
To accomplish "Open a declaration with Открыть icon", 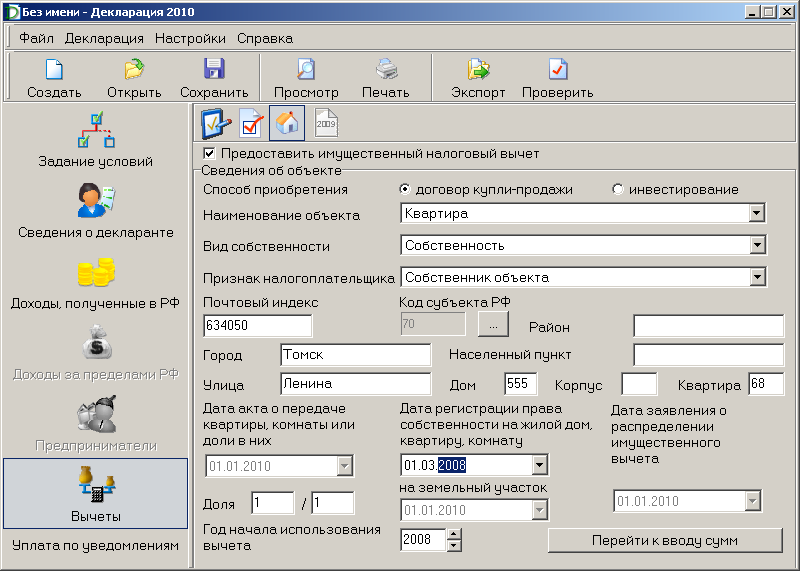I will tap(134, 70).
